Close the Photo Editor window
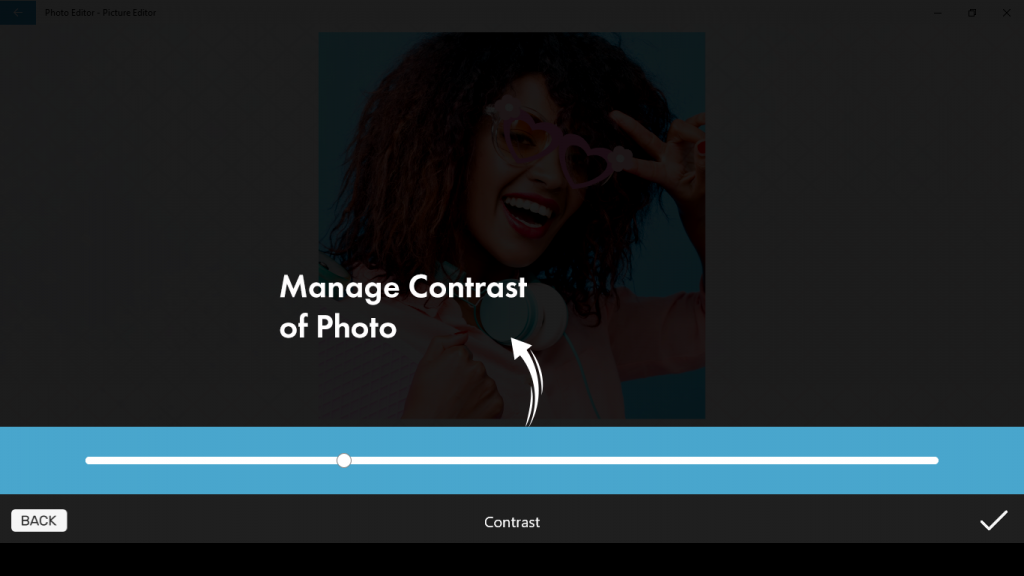The width and height of the screenshot is (1024, 576). [x=1006, y=12]
